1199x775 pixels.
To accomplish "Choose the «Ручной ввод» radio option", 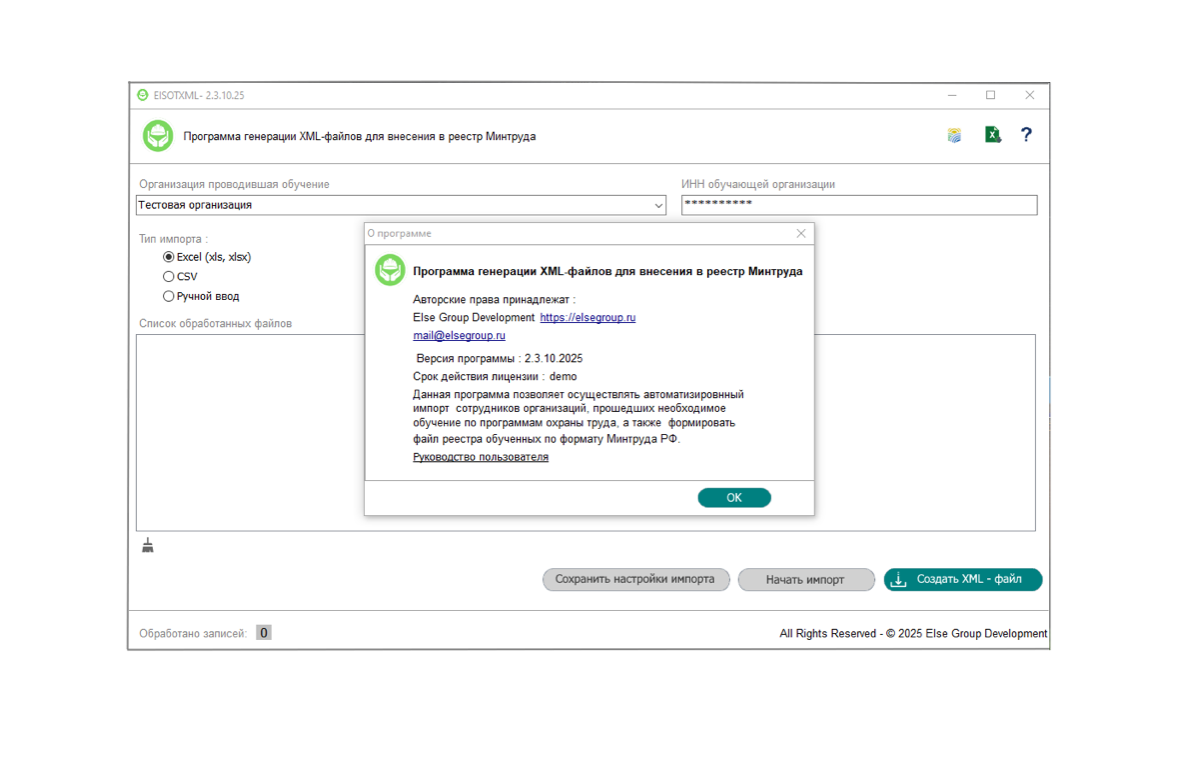I will click(169, 296).
